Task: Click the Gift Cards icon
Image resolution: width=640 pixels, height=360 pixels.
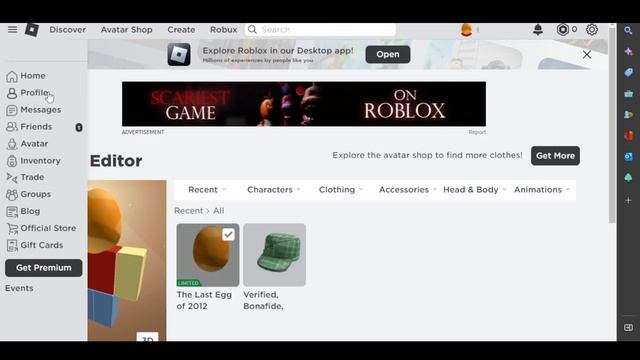Action: [12, 245]
